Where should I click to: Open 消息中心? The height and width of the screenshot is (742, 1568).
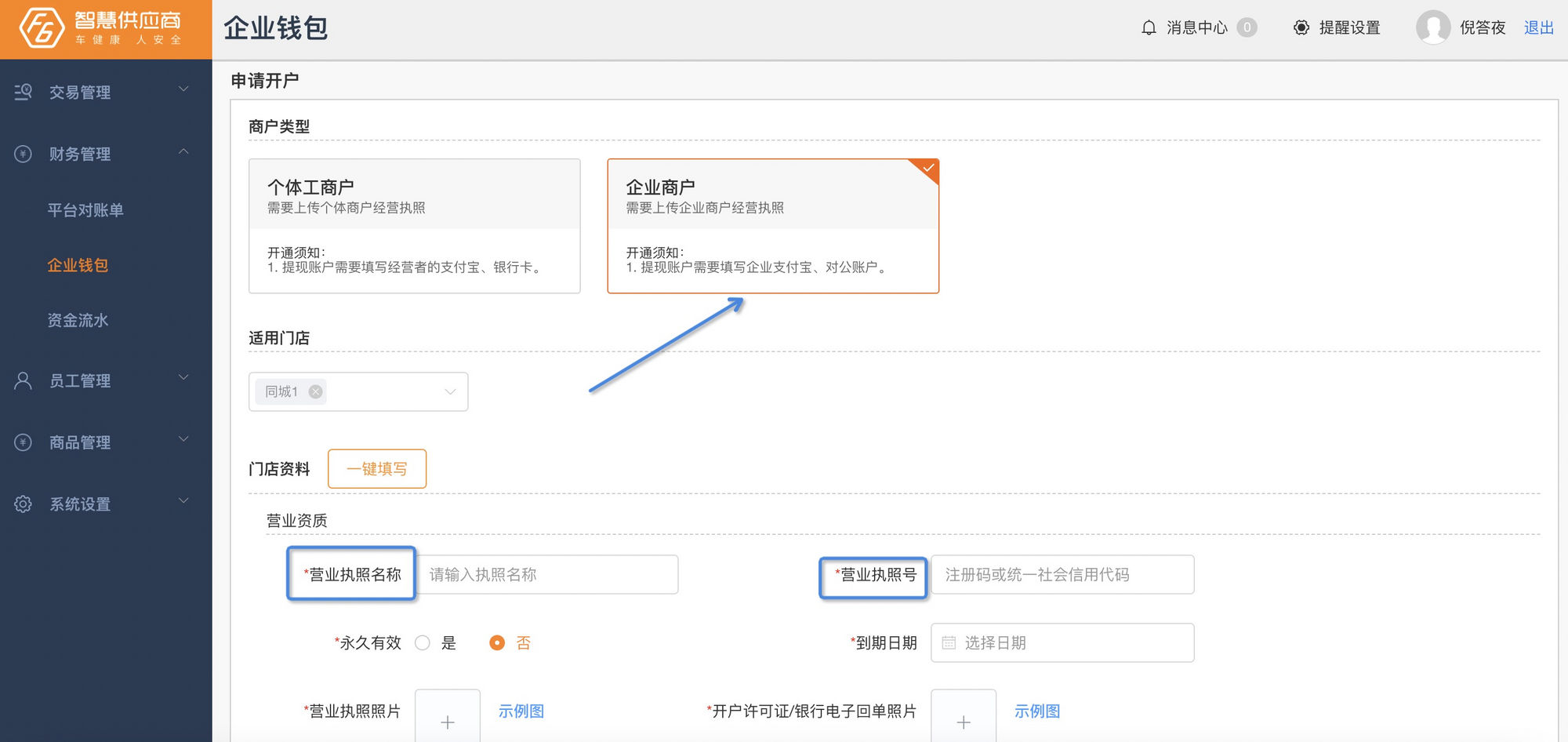1196,27
